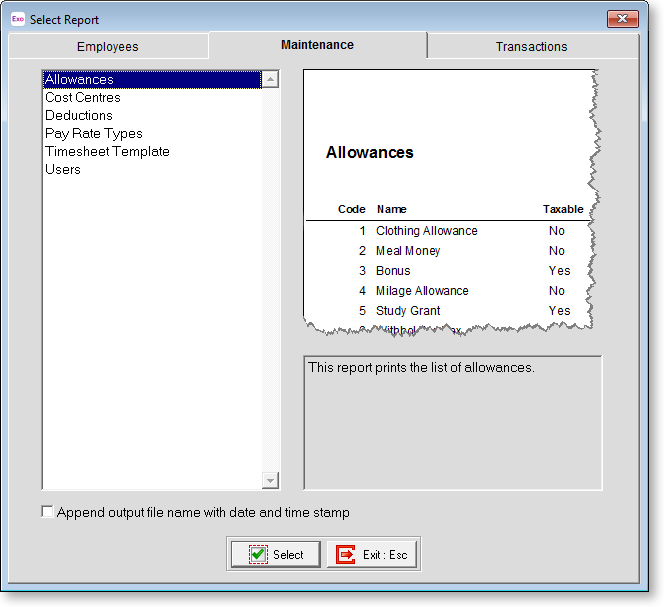Select Pay Rate Types report
This screenshot has height=607, width=664.
click(x=93, y=134)
